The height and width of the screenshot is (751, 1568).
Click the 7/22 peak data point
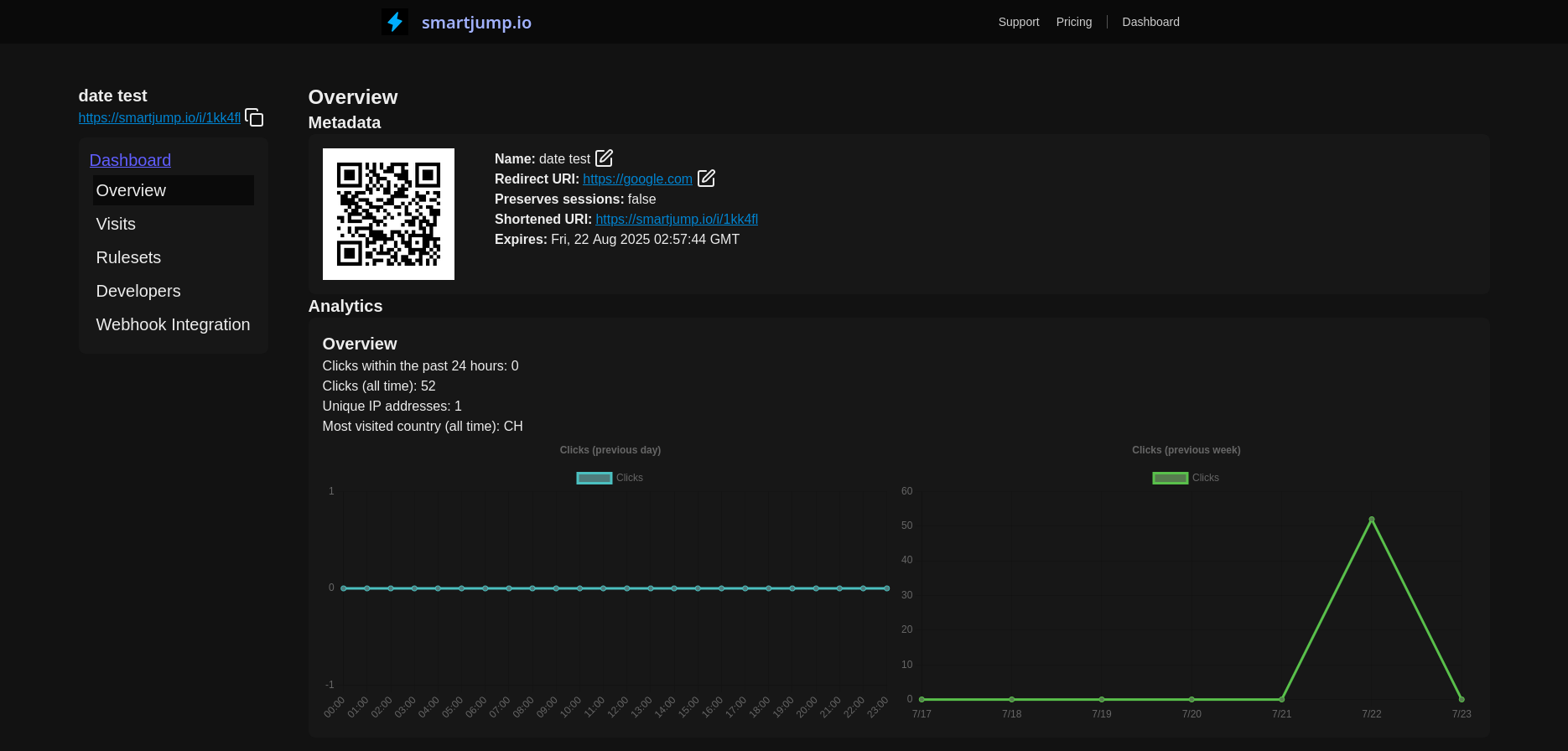(x=1372, y=520)
